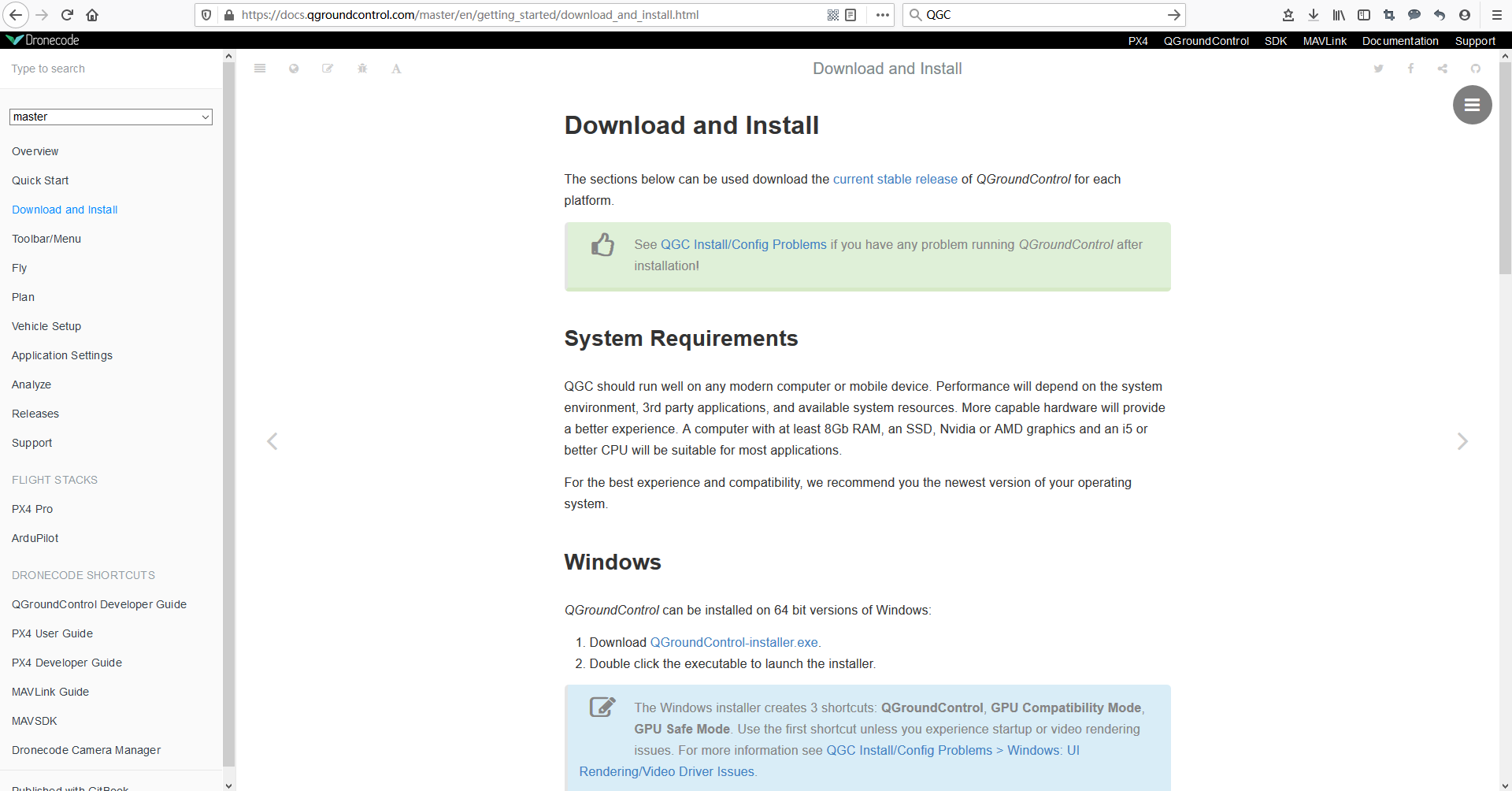
Task: Download QGroundControl-installer.exe link
Action: (734, 642)
